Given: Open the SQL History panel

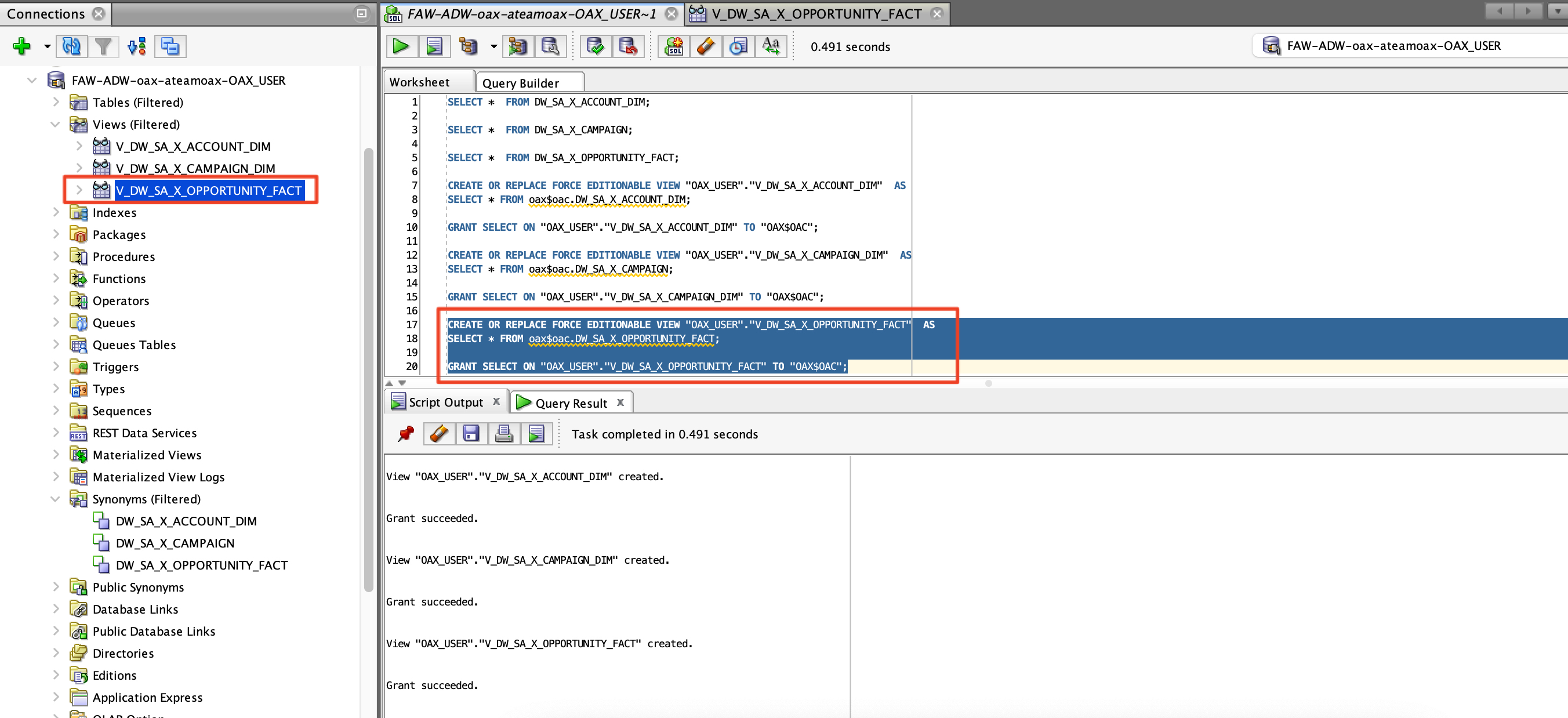Looking at the screenshot, I should tap(738, 46).
